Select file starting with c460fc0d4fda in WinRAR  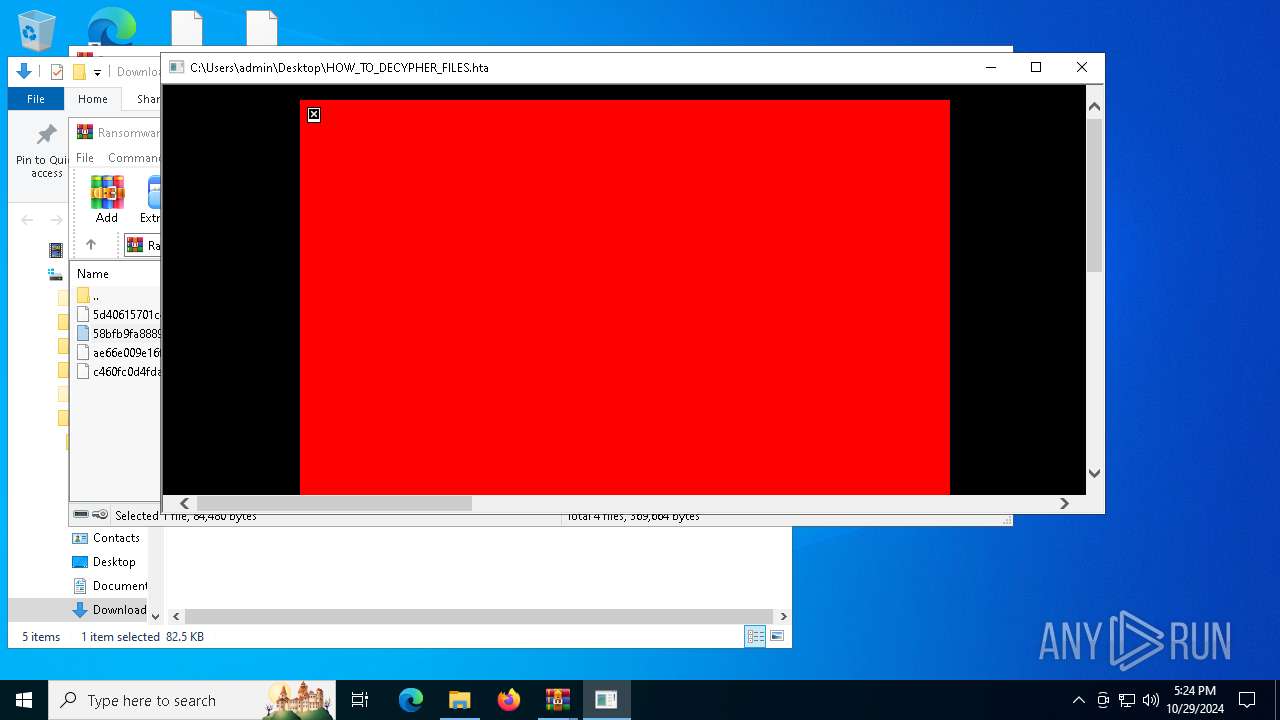pyautogui.click(x=118, y=372)
